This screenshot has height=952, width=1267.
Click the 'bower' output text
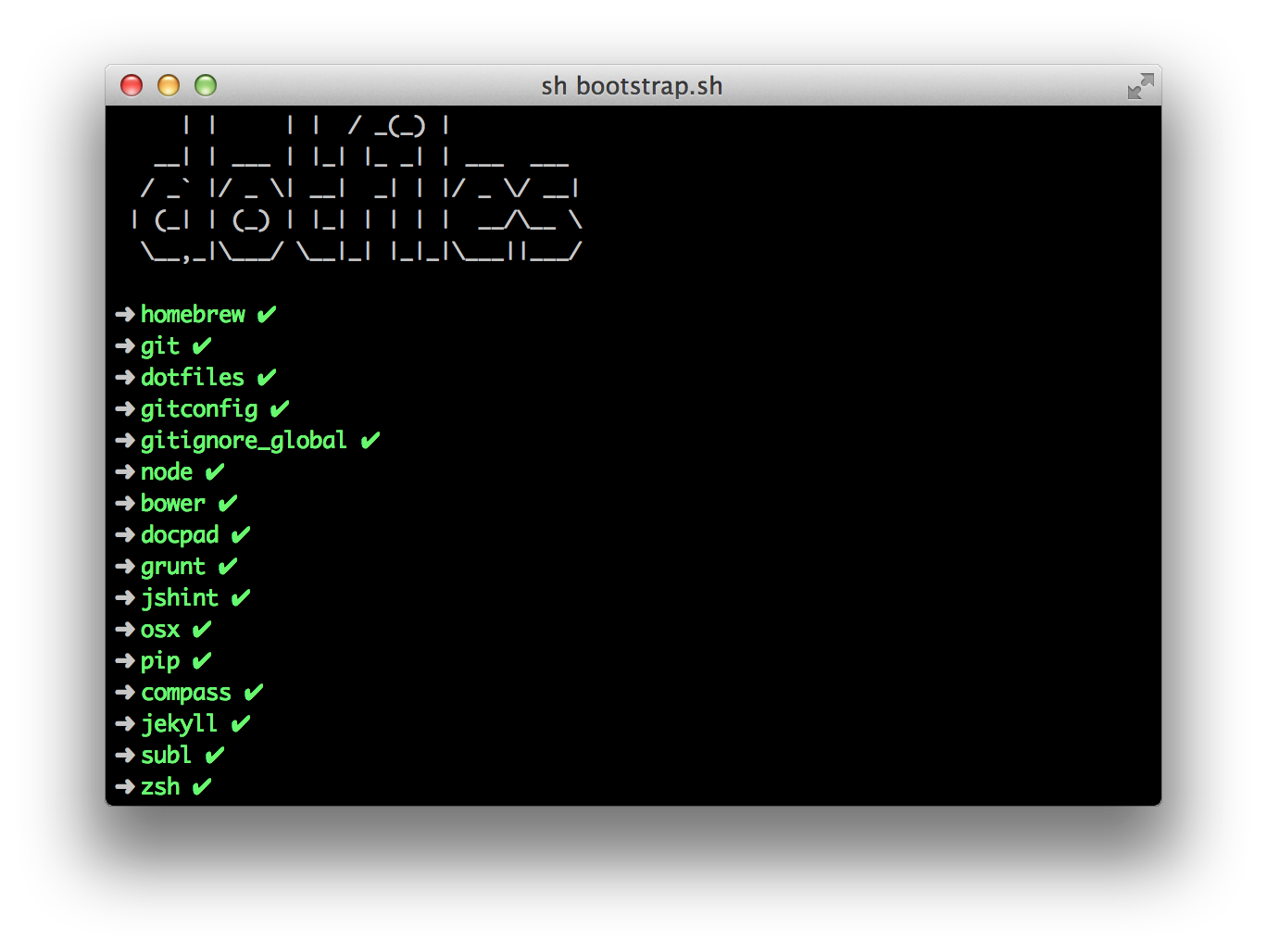click(173, 504)
